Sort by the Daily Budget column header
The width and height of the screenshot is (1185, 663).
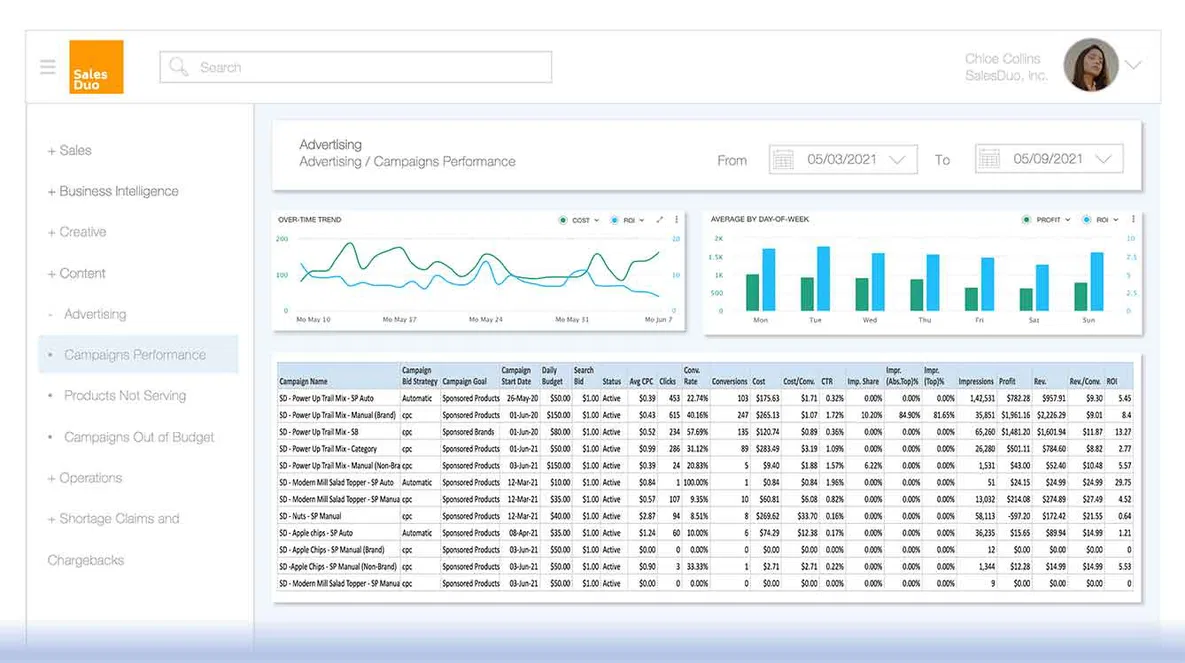[552, 376]
